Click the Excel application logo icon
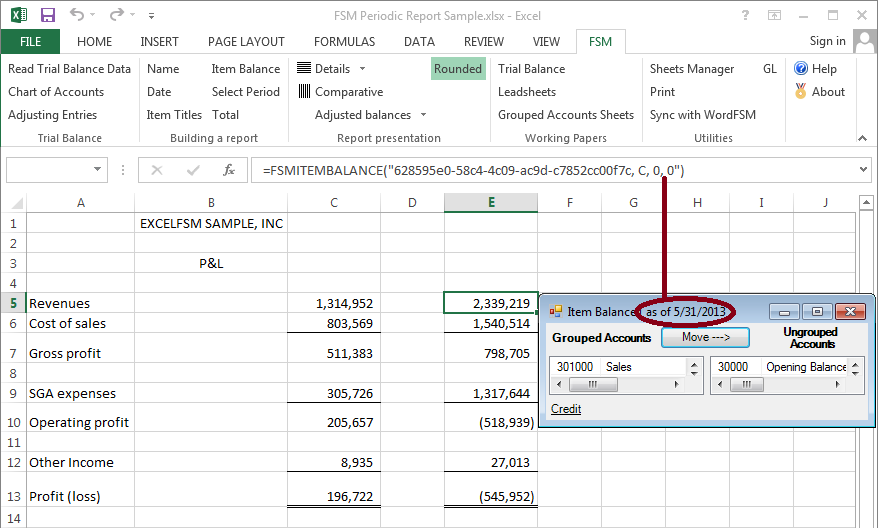Image resolution: width=878 pixels, height=528 pixels. coord(18,15)
